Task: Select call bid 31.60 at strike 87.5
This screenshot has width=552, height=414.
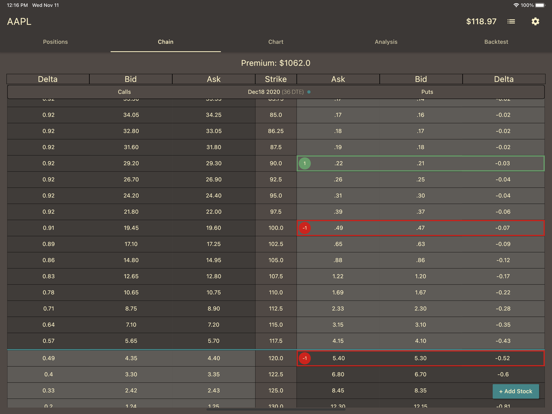Action: pyautogui.click(x=131, y=147)
